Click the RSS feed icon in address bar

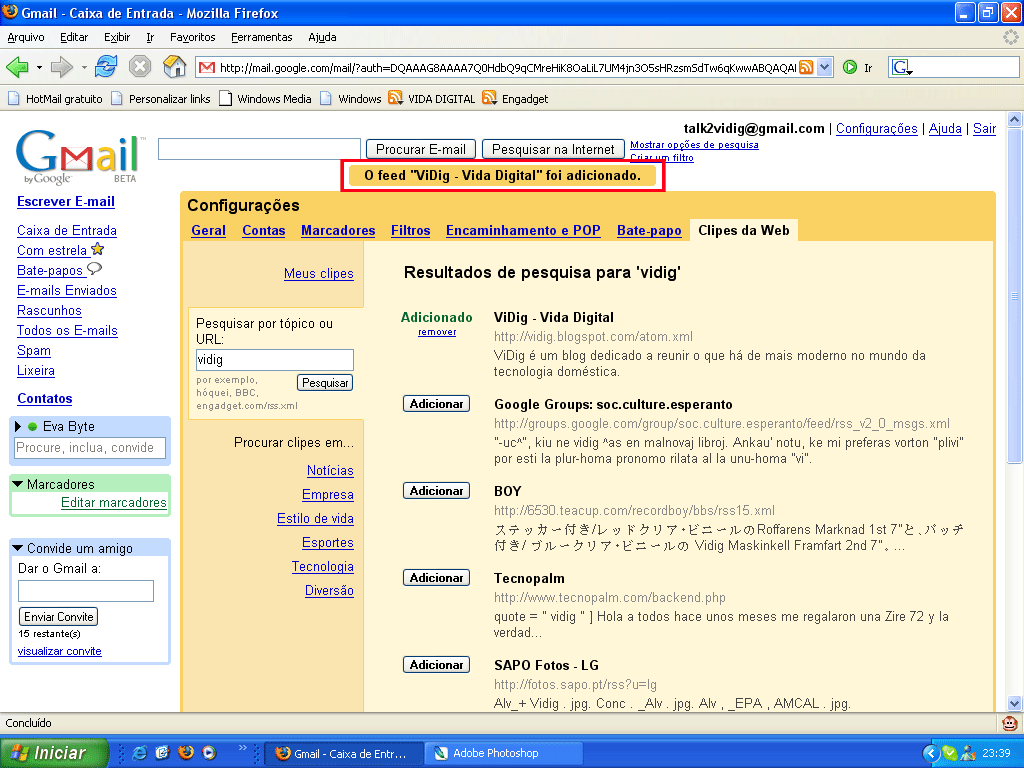(x=807, y=67)
